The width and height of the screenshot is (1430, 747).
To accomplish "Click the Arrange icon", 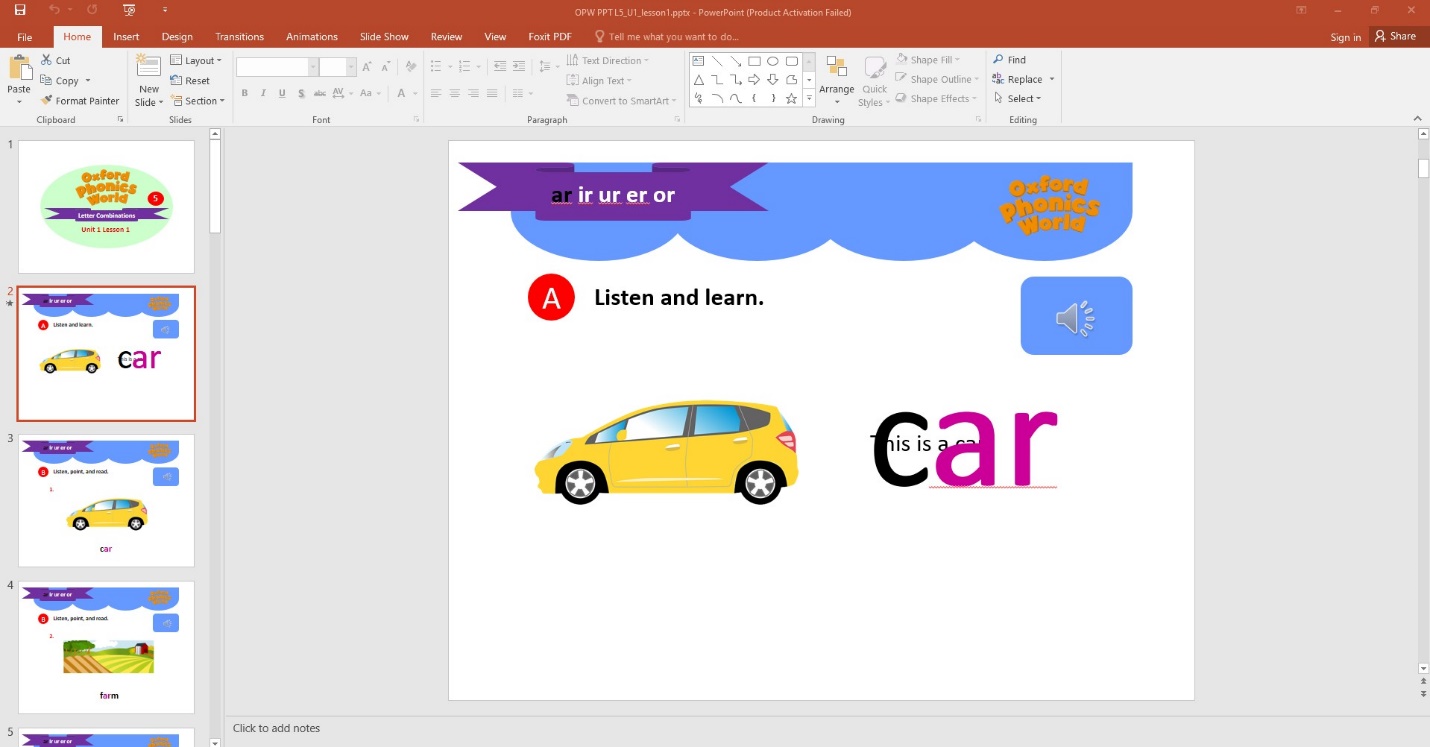I will pos(836,68).
